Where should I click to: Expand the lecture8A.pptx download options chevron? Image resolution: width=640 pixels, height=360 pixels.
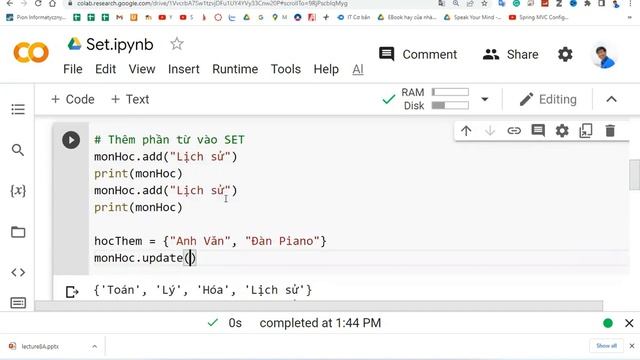coord(94,346)
